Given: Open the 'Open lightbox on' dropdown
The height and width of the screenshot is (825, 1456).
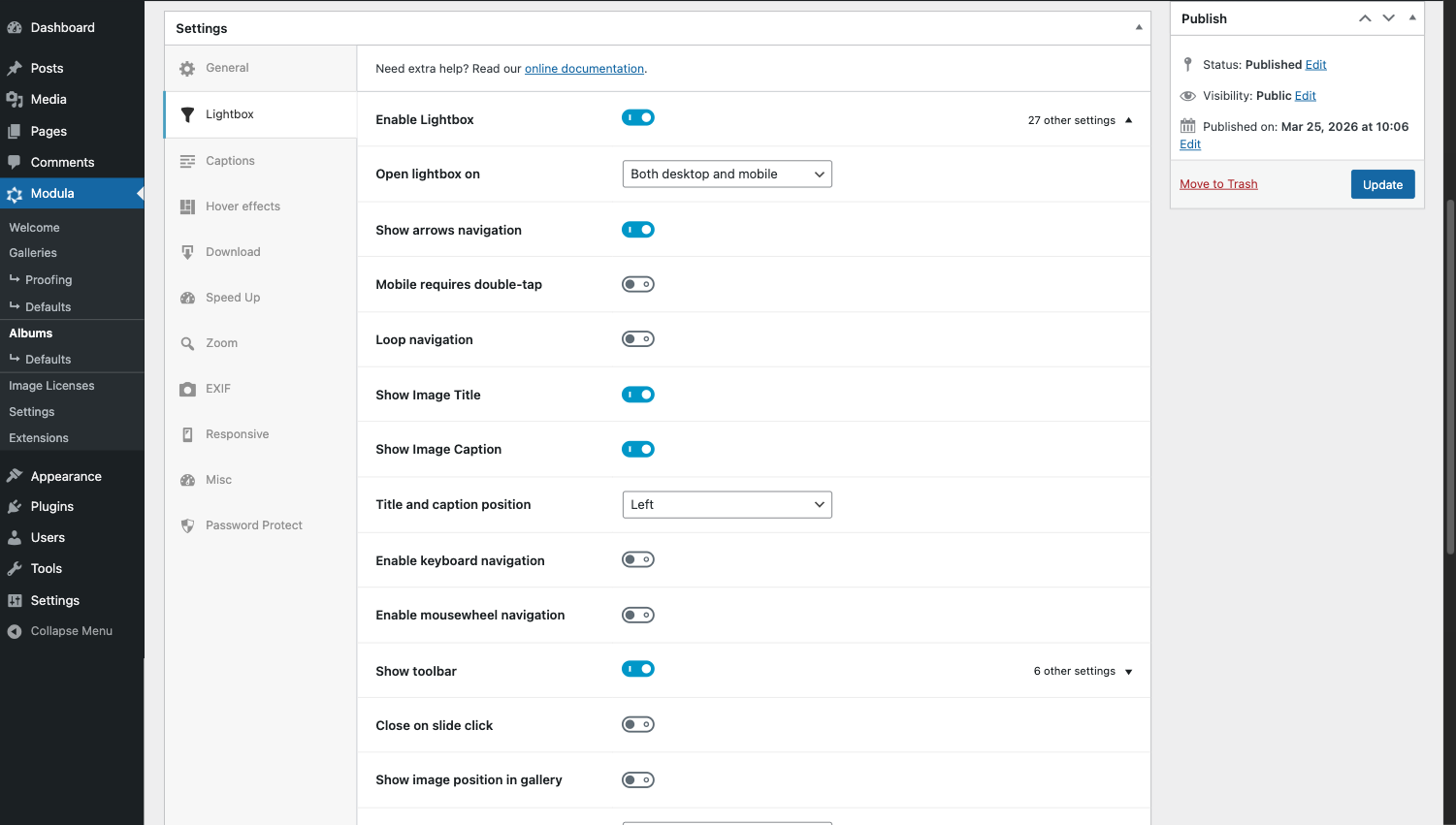Looking at the screenshot, I should point(727,175).
